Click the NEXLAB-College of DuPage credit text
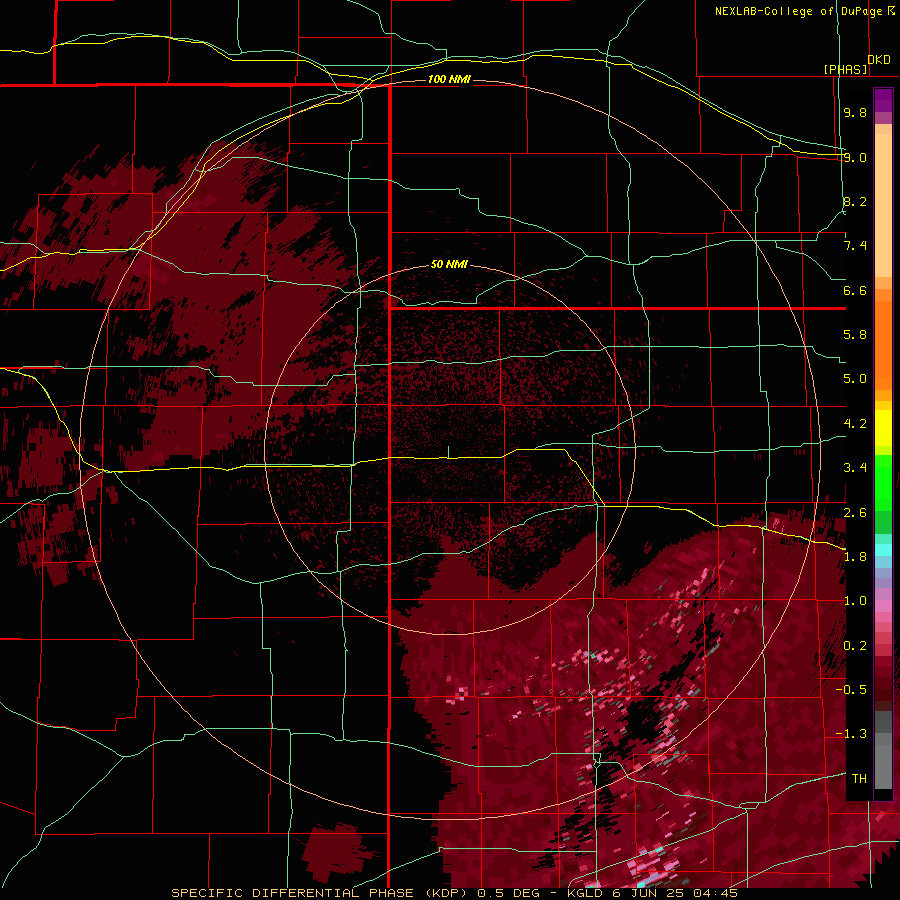Viewport: 900px width, 900px height. (x=798, y=11)
